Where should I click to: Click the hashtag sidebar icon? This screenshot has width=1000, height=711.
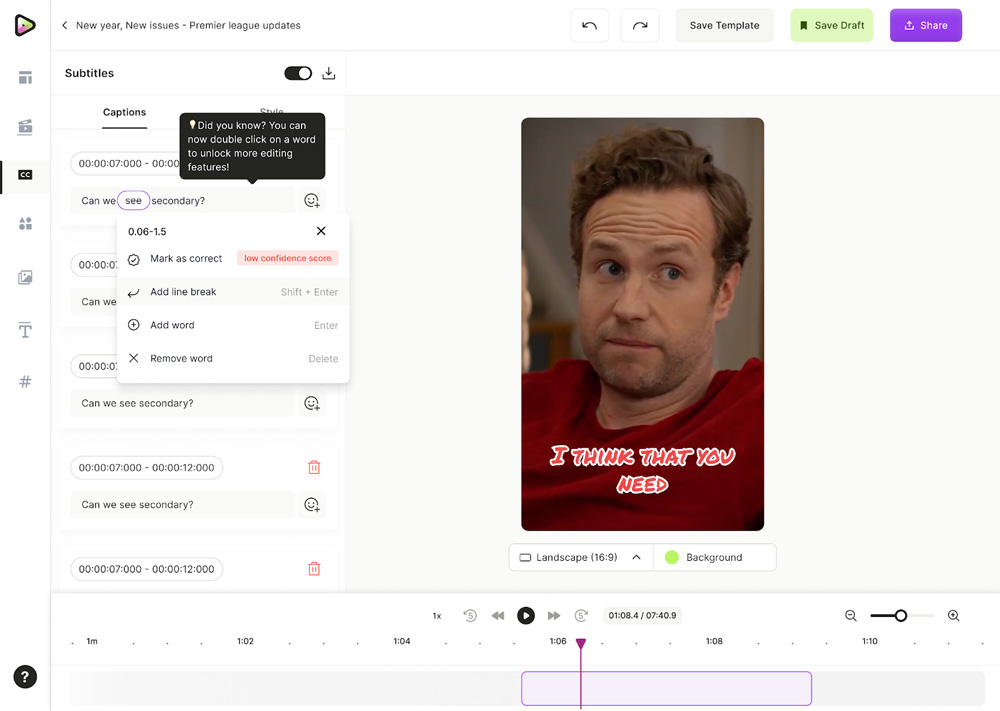point(25,382)
